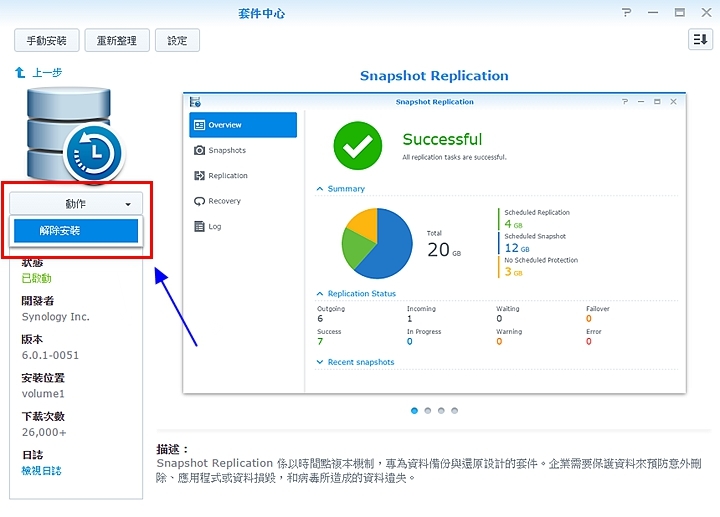Click the Synology Inc. developer text
Image resolution: width=720 pixels, height=517 pixels.
tap(56, 317)
